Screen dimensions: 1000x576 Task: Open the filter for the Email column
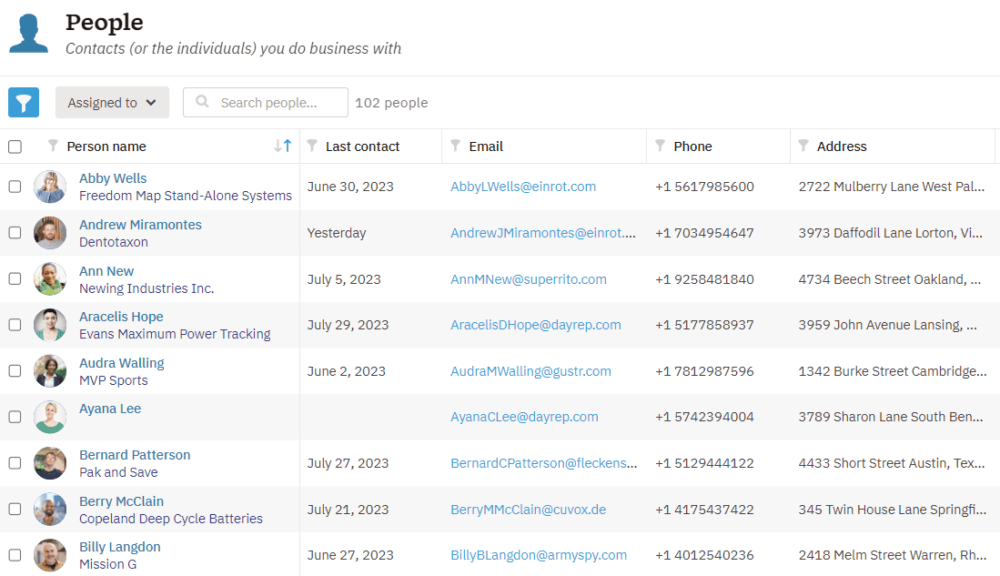pyautogui.click(x=455, y=146)
